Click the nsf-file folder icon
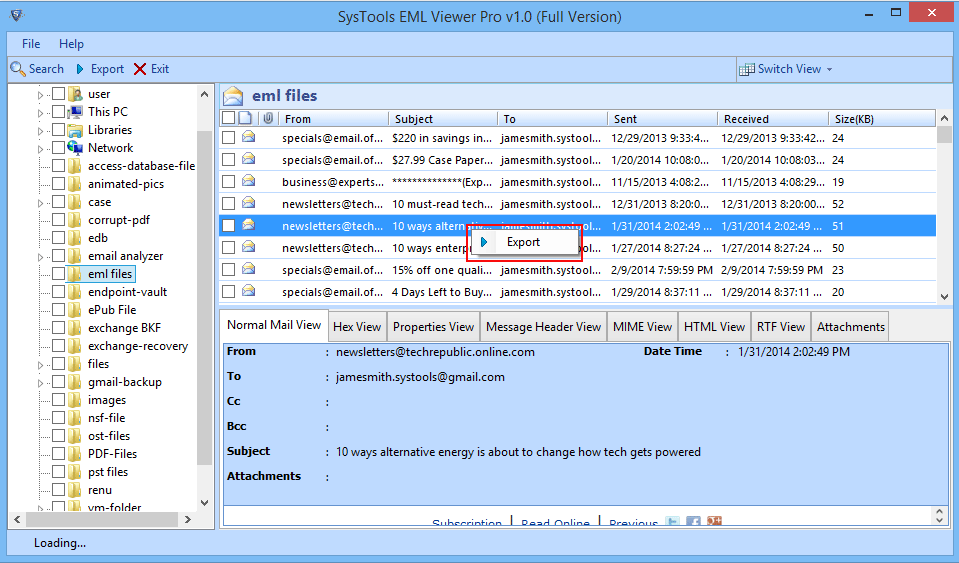 [75, 418]
